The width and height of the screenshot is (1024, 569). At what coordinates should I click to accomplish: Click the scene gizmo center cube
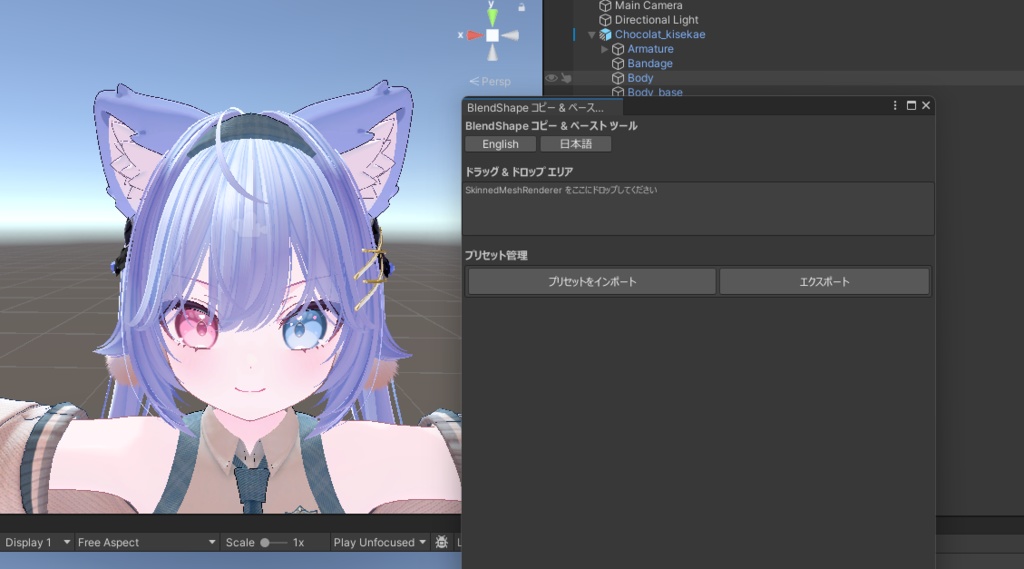click(492, 35)
